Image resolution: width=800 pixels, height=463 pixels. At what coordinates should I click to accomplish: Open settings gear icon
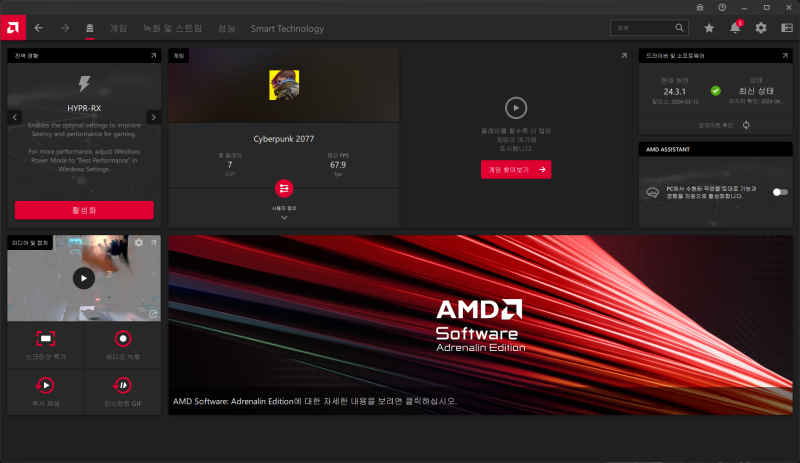pyautogui.click(x=761, y=28)
